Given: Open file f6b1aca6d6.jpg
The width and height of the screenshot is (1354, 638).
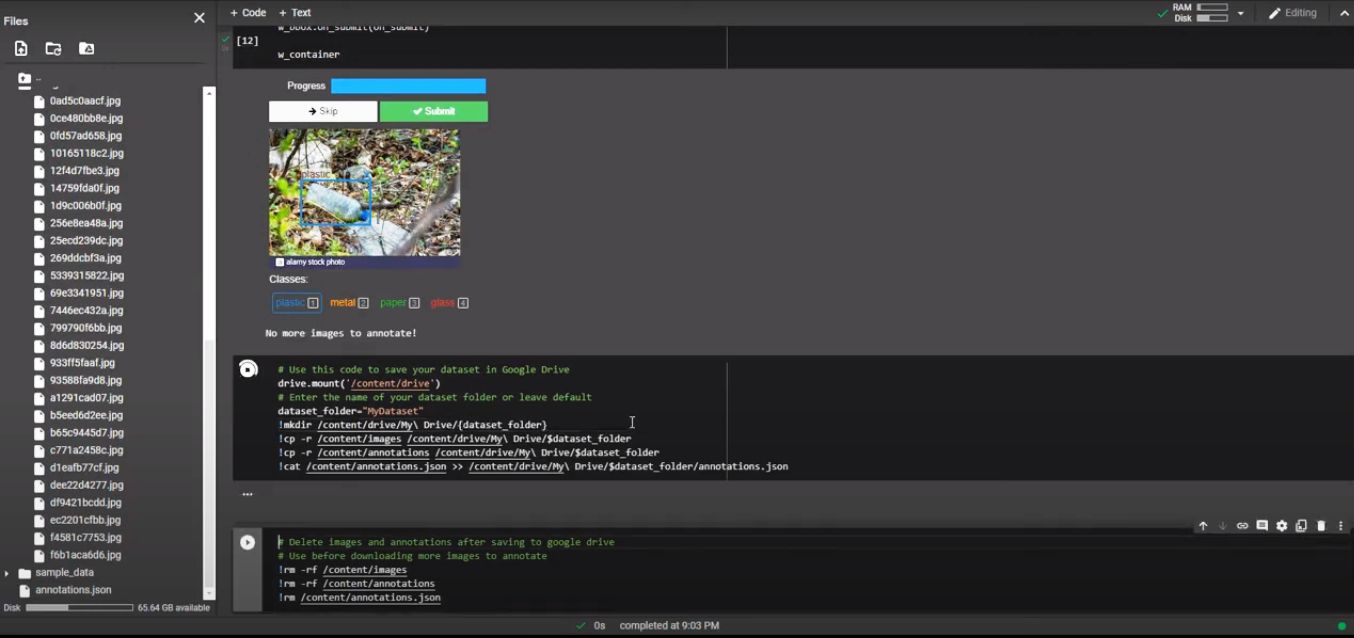Looking at the screenshot, I should point(85,555).
